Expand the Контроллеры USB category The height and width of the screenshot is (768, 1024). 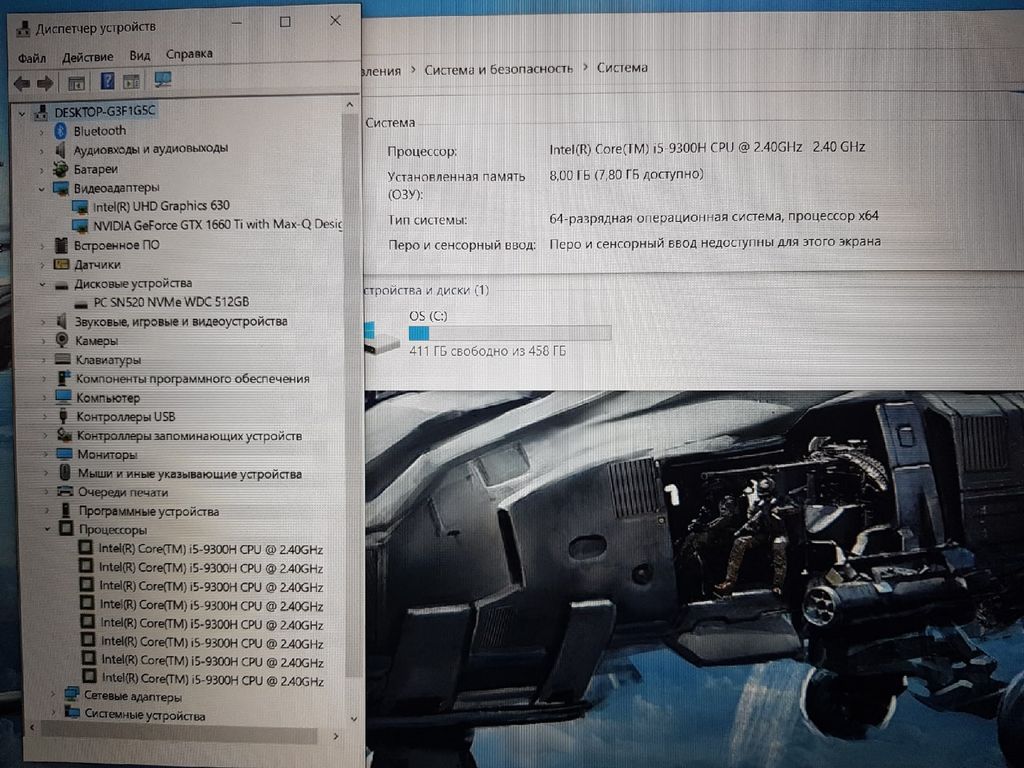click(45, 417)
